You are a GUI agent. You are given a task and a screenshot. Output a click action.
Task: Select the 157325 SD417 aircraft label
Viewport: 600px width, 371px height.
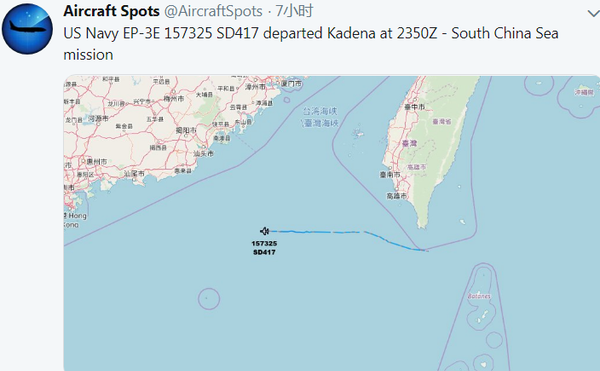(264, 248)
